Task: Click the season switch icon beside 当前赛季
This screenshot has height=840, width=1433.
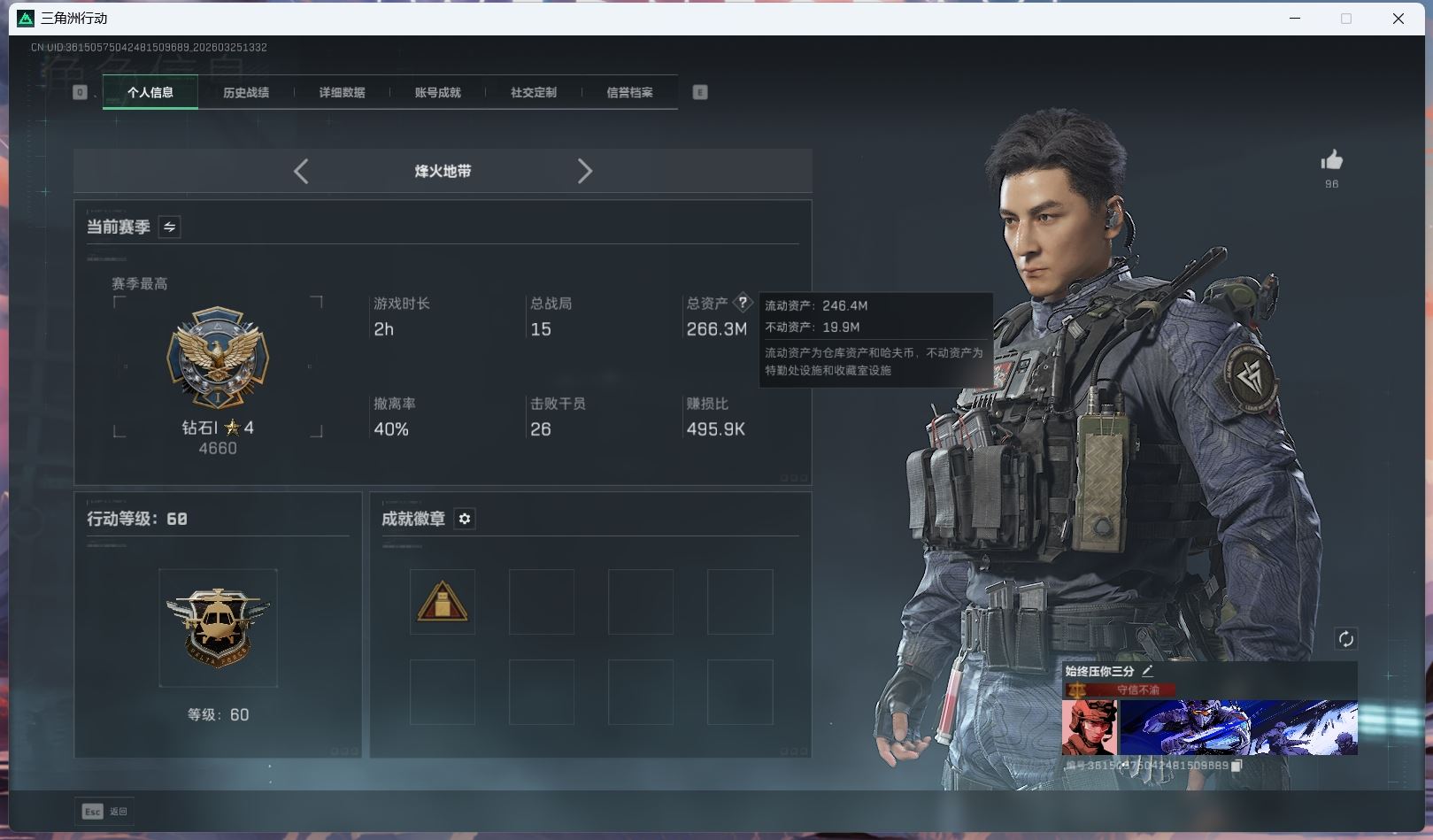Action: tap(169, 227)
